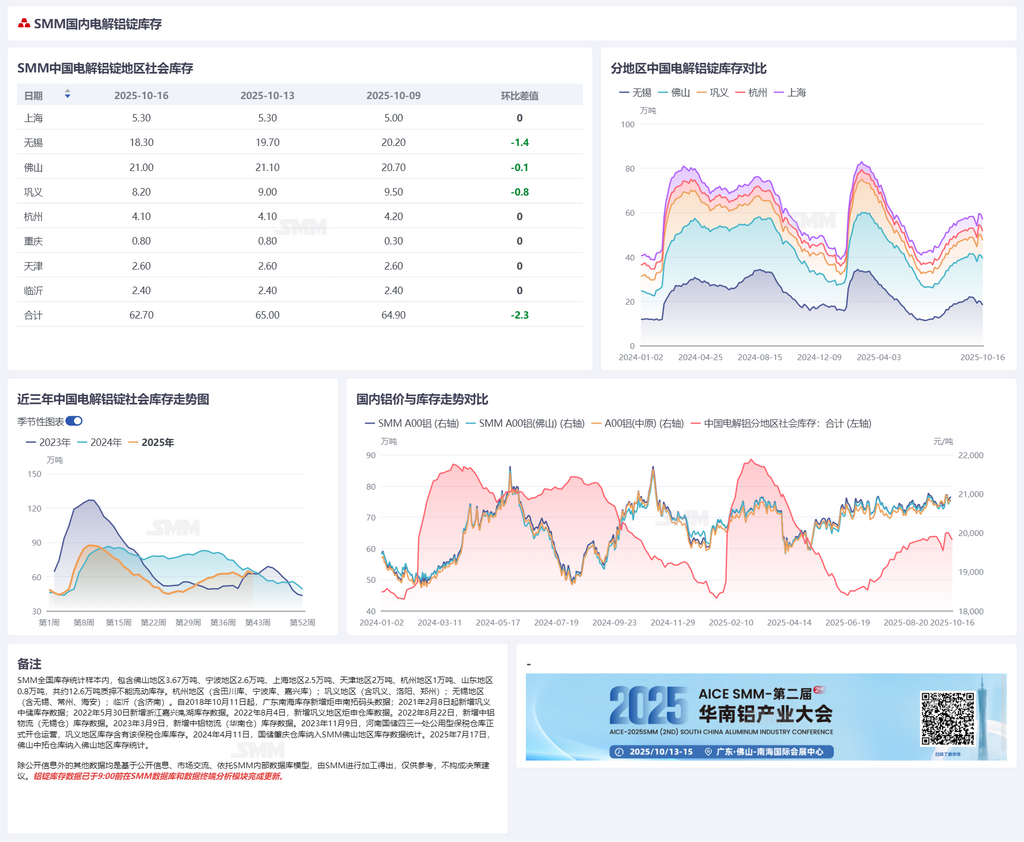This screenshot has height=842, width=1024.
Task: Select the highlighted 2025年 legend item
Action: pos(150,442)
